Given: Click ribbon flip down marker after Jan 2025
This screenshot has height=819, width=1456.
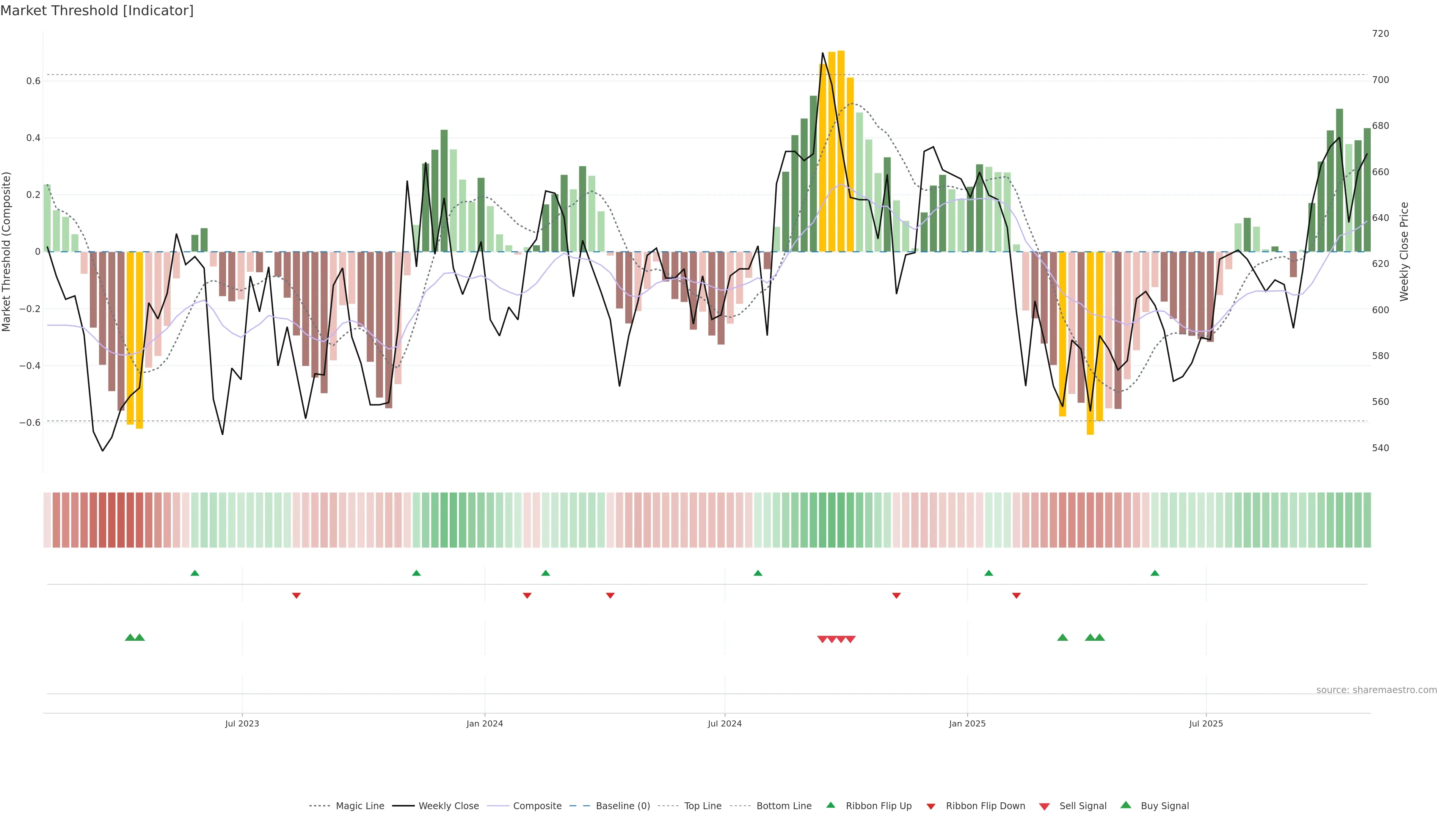Looking at the screenshot, I should [1016, 596].
